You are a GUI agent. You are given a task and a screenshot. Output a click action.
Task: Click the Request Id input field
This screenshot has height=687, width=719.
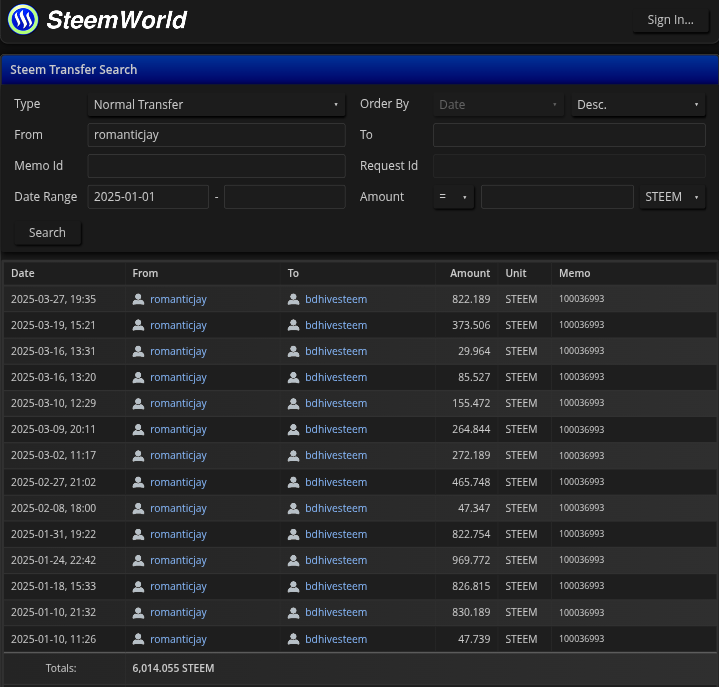pyautogui.click(x=569, y=166)
